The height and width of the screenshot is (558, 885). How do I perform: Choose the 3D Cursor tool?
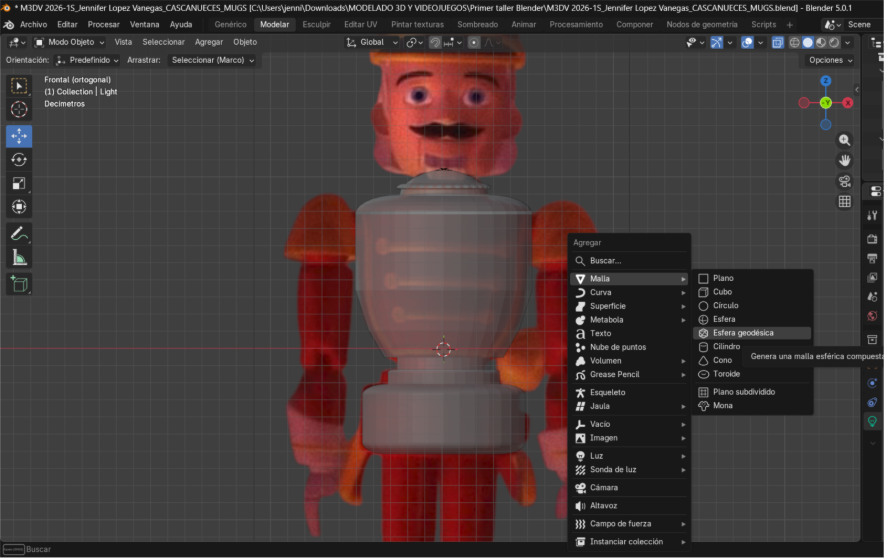point(19,110)
